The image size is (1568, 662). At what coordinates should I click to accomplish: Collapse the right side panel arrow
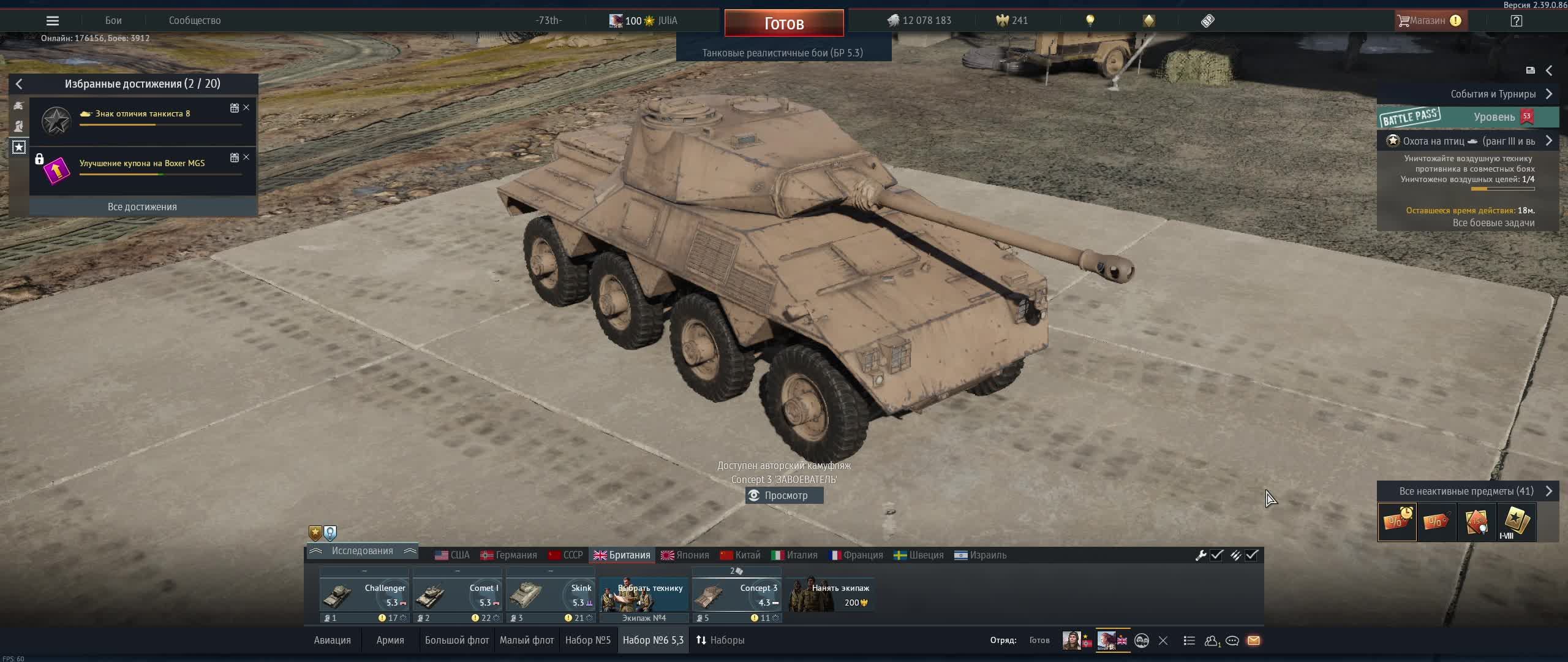(1549, 70)
